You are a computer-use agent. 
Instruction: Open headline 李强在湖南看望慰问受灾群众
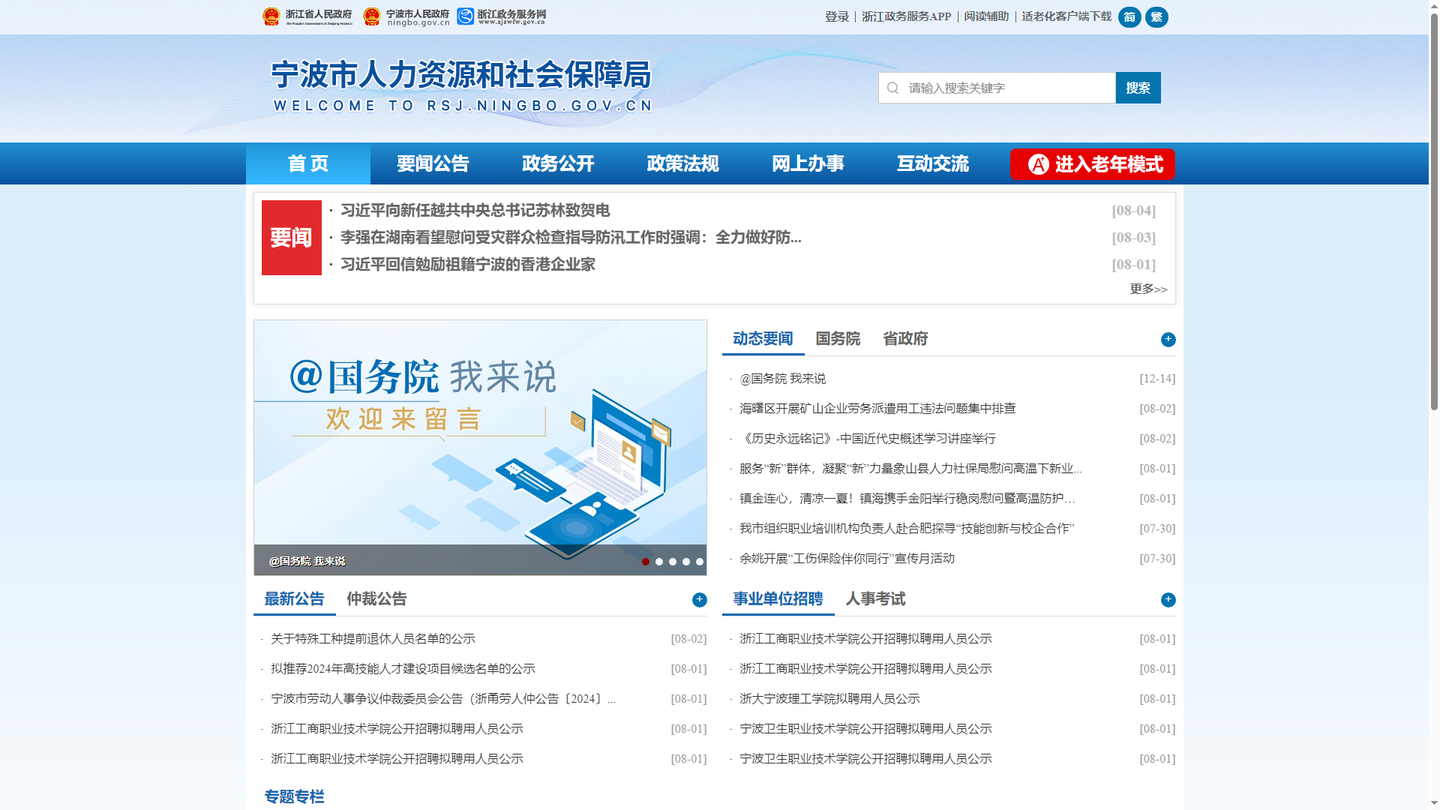point(571,238)
